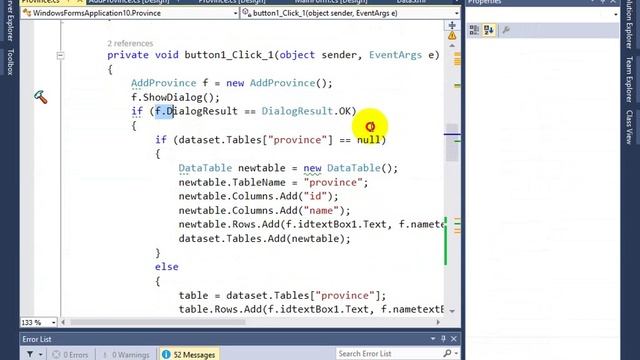Click 'EventArgs' type in method signature

pos(396,55)
